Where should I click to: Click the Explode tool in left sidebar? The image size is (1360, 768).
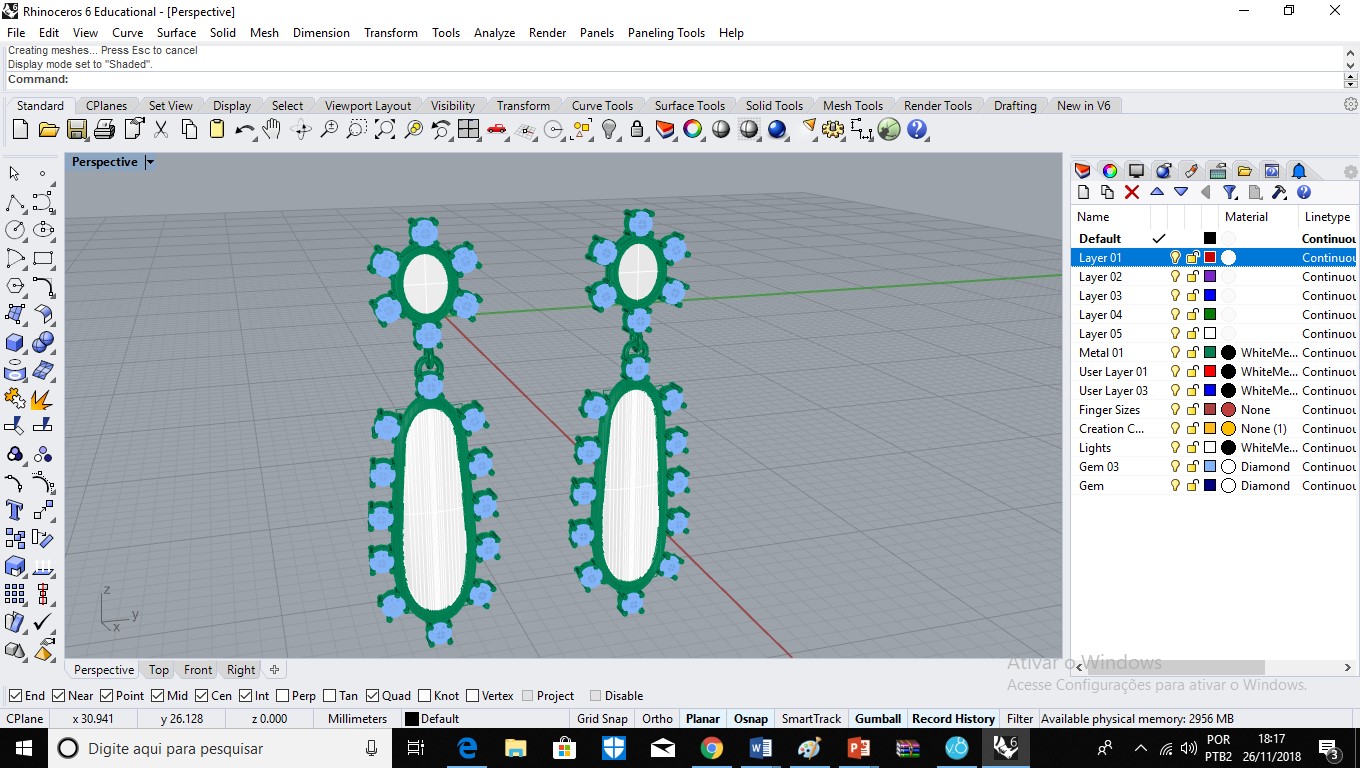pos(42,400)
